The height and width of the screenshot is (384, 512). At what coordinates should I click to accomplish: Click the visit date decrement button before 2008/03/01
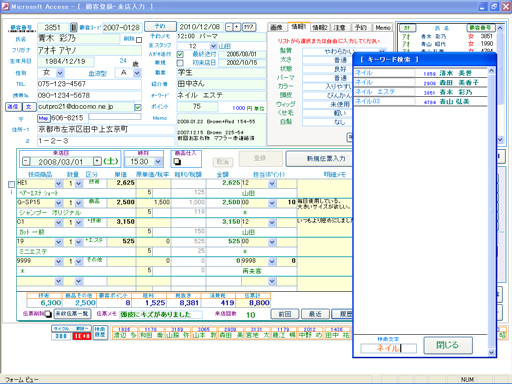click(26, 162)
